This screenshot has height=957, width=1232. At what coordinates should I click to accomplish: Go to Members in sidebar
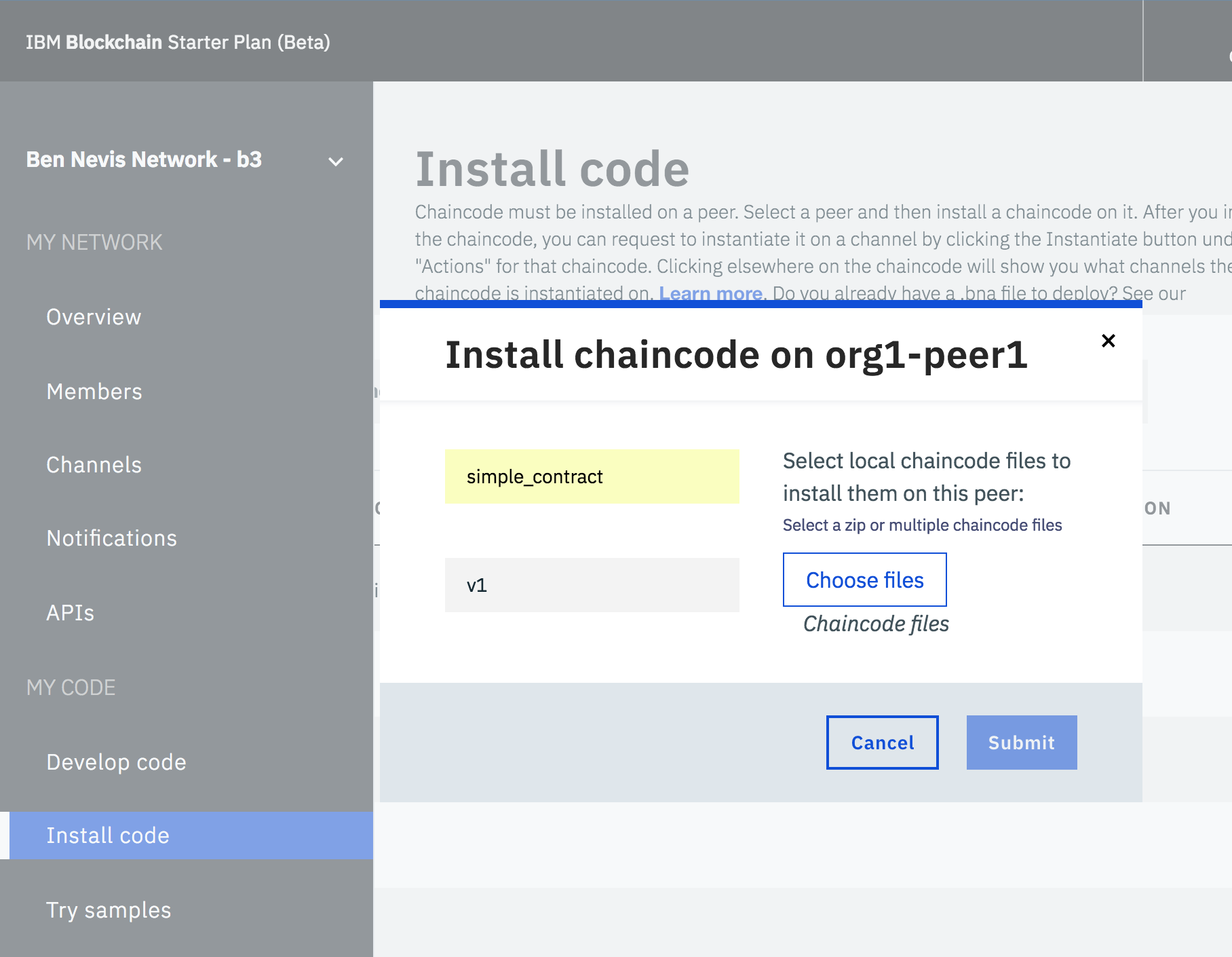(94, 392)
